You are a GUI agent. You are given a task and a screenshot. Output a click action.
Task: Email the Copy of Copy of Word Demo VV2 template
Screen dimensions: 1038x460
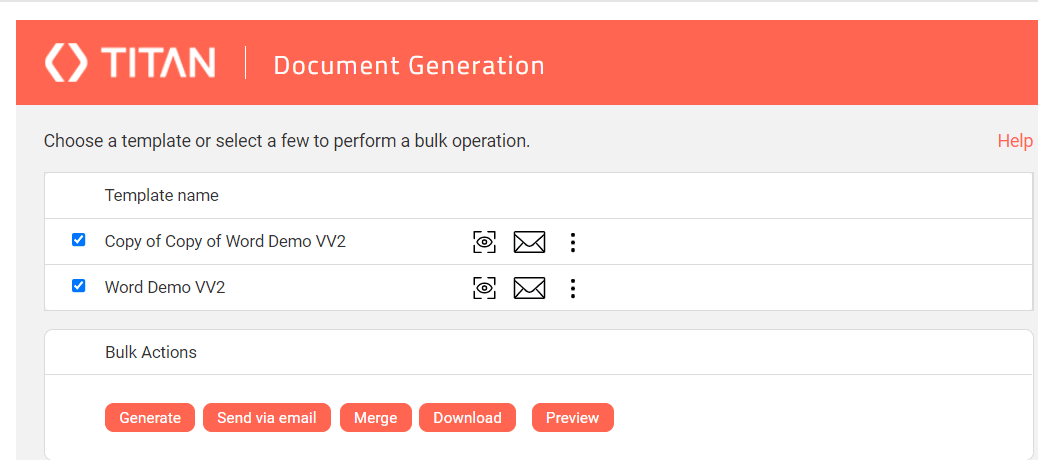tap(529, 242)
